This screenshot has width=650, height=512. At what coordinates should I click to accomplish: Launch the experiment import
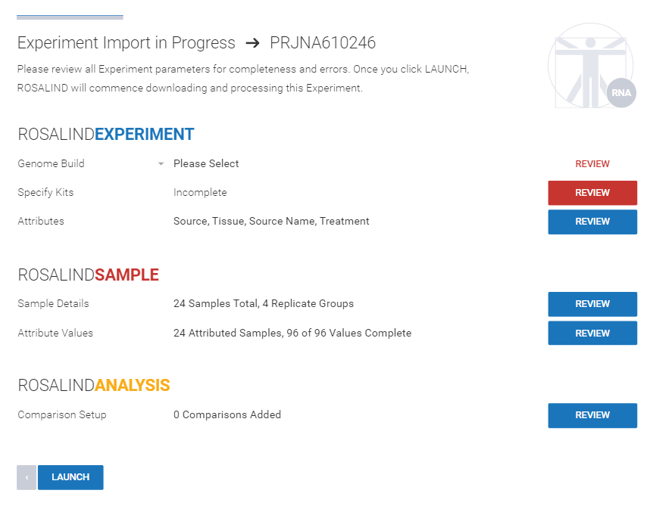70,477
